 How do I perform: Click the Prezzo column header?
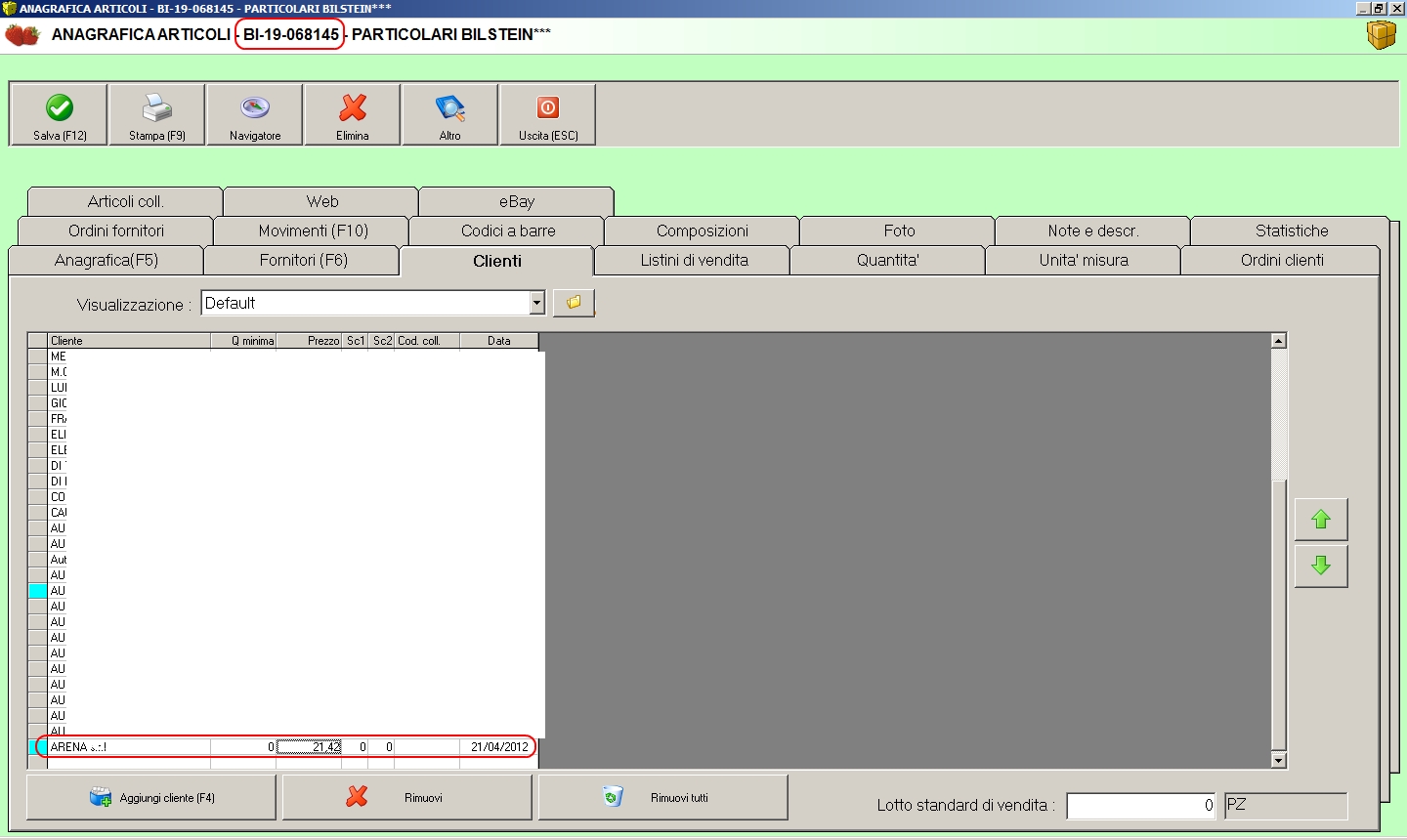coord(309,341)
